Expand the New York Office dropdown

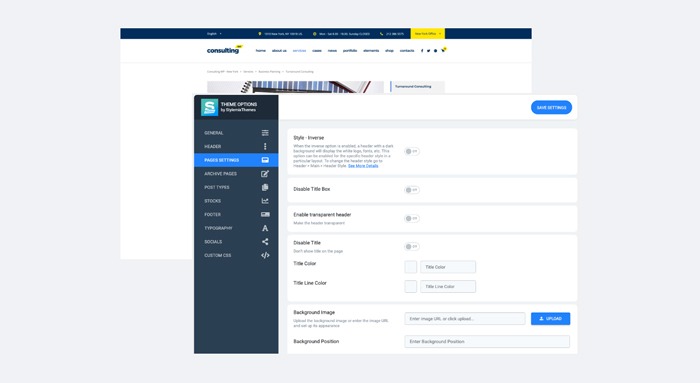coord(428,33)
